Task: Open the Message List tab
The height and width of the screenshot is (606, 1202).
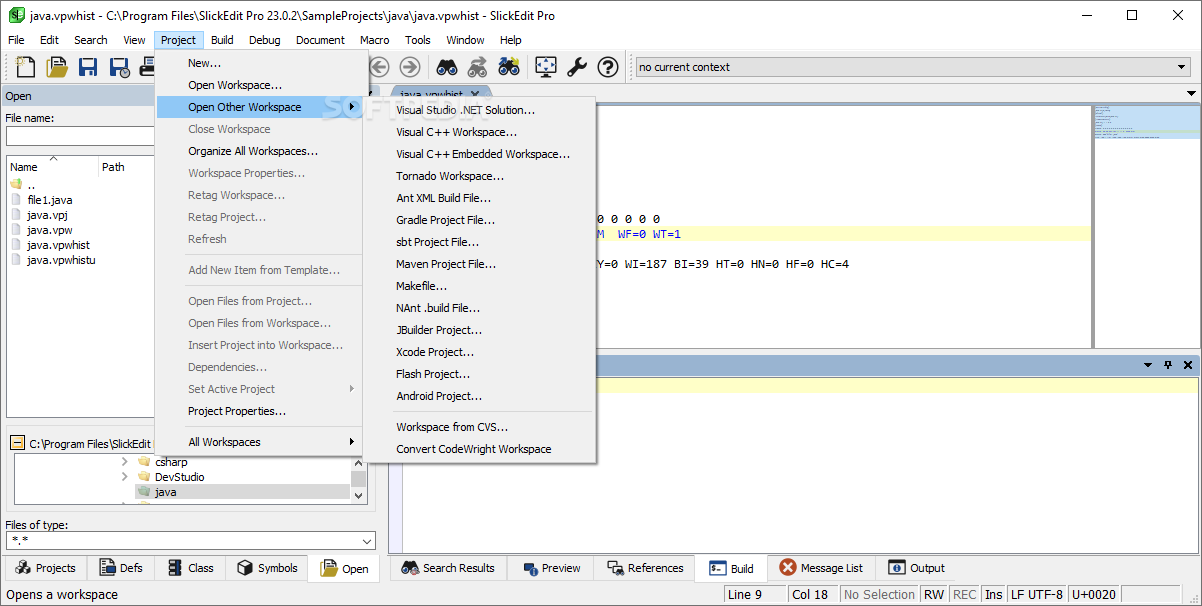Action: (x=819, y=568)
